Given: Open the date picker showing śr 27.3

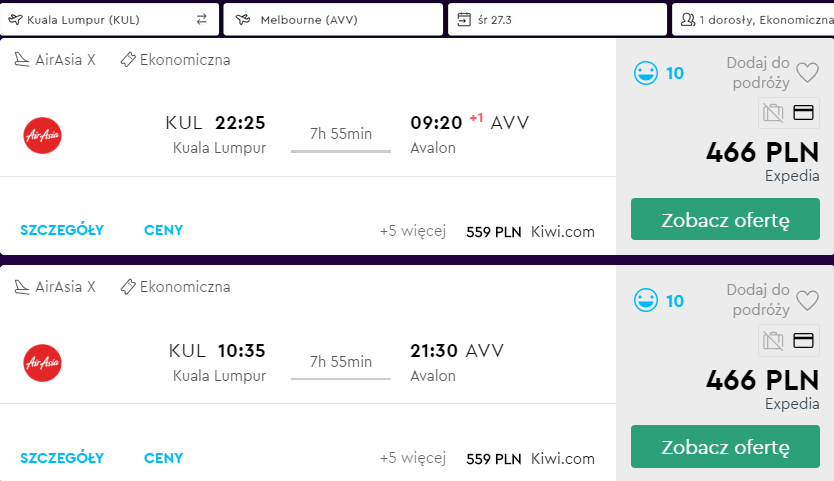Looking at the screenshot, I should click(557, 19).
